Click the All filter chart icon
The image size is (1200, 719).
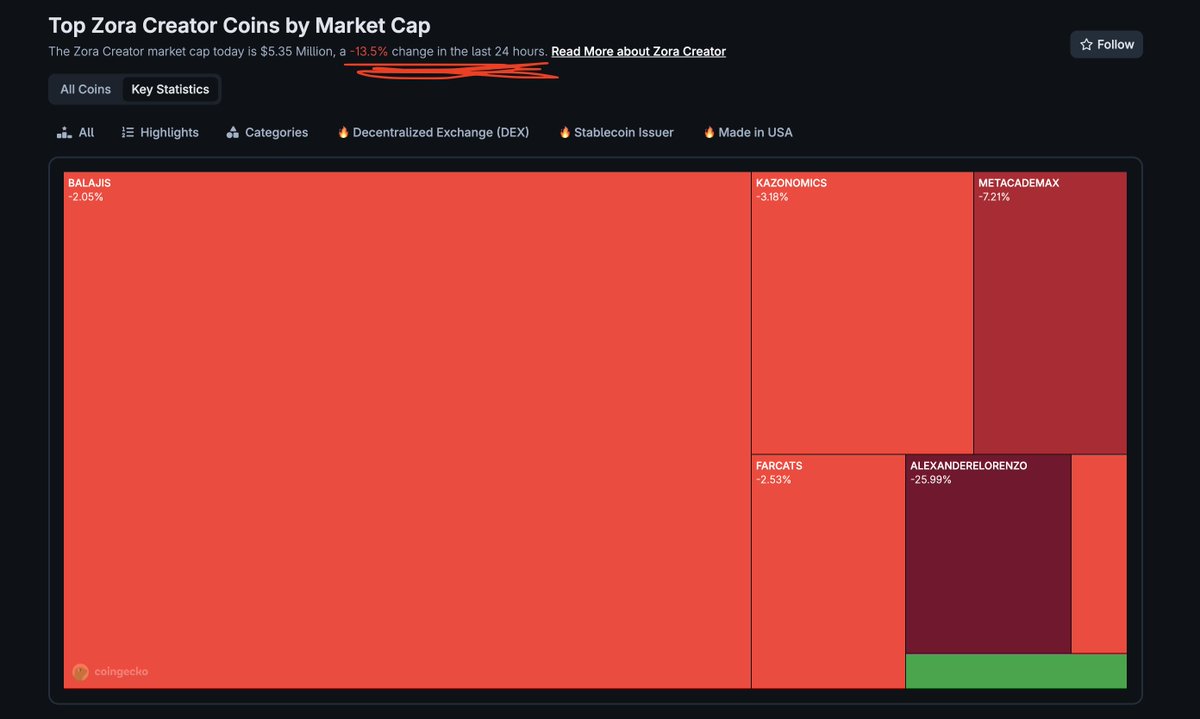coord(65,132)
